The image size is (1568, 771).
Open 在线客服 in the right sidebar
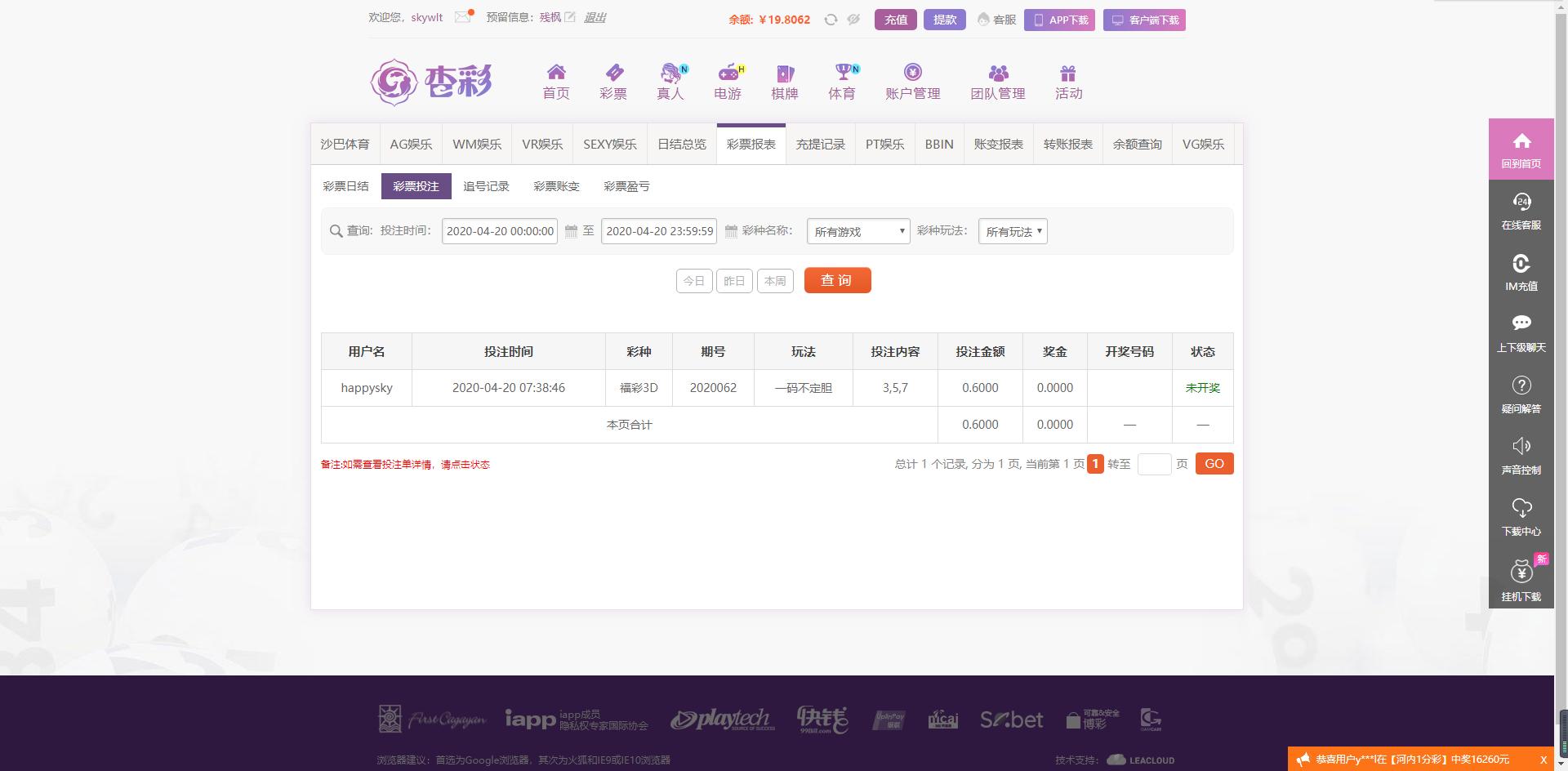(1521, 212)
